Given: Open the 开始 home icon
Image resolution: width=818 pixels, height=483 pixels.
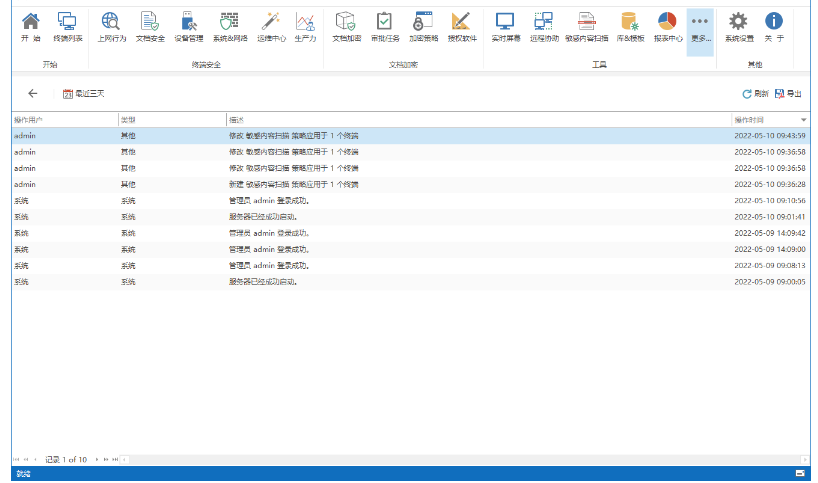Looking at the screenshot, I should [x=31, y=26].
